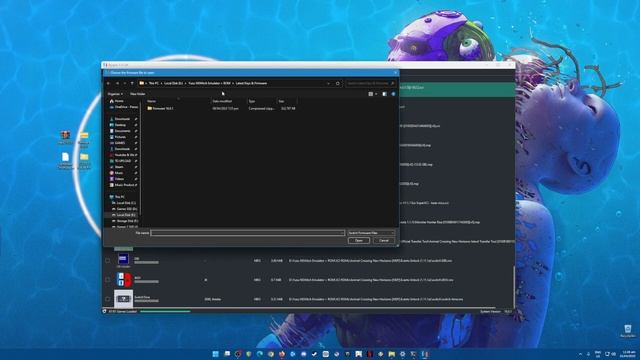Click the Open button

(x=359, y=241)
